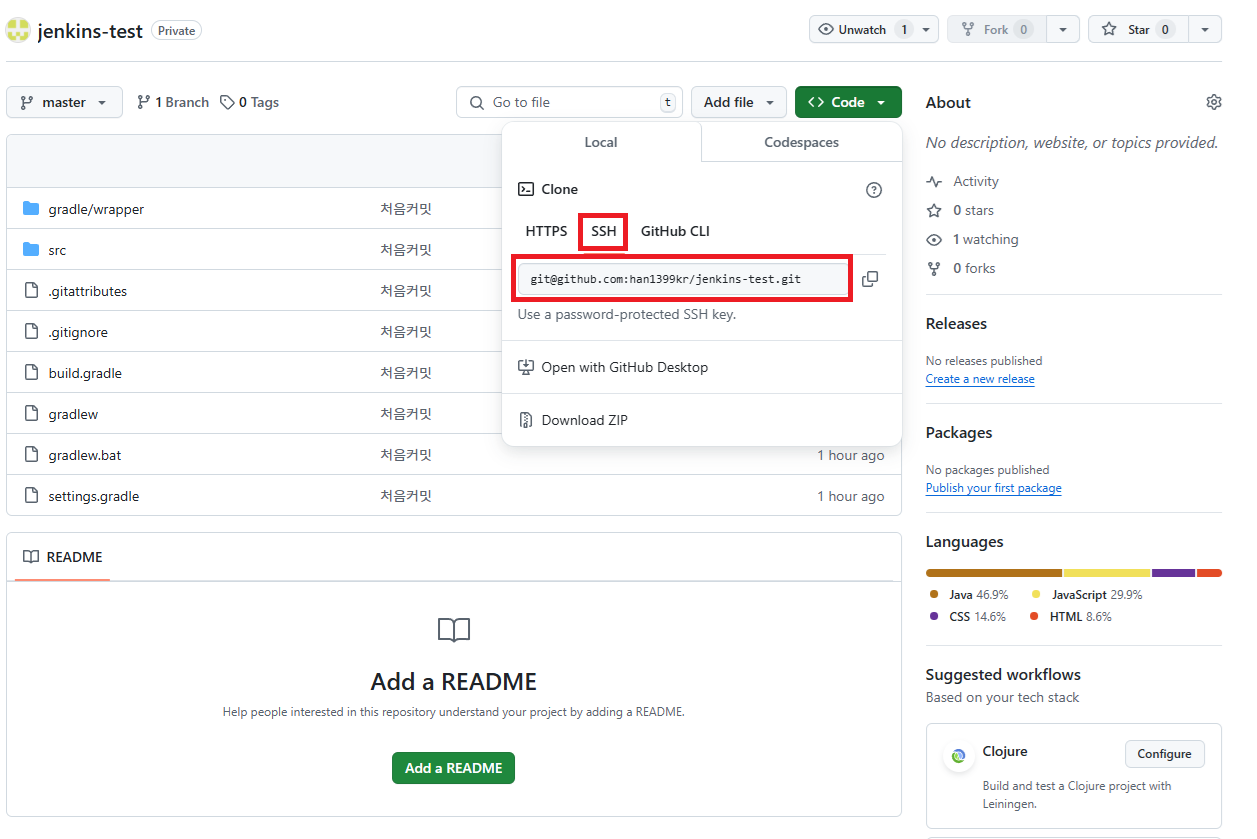This screenshot has width=1257, height=839.
Task: Click the src folder icon
Action: [31, 250]
